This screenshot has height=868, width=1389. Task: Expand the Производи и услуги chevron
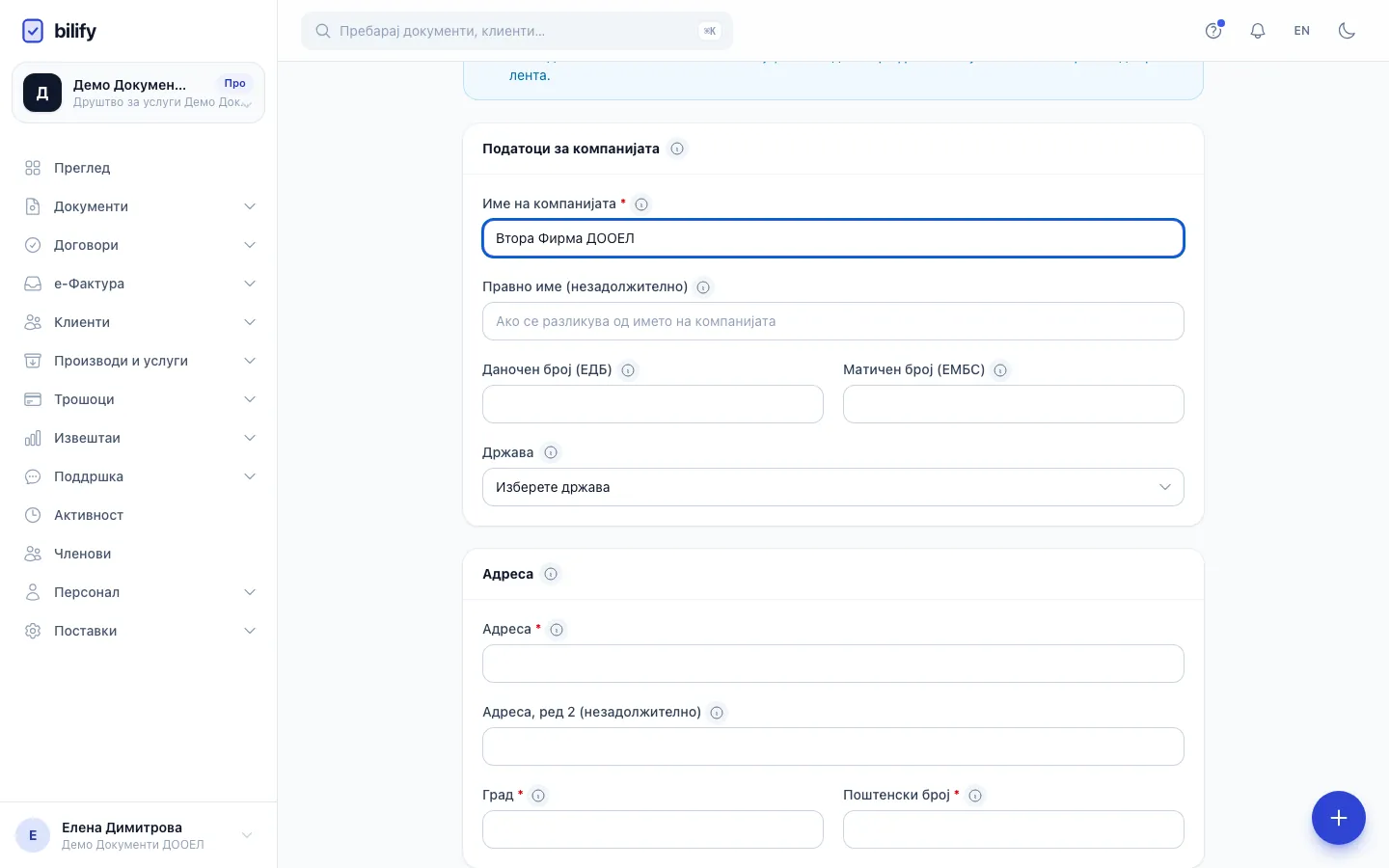click(250, 361)
